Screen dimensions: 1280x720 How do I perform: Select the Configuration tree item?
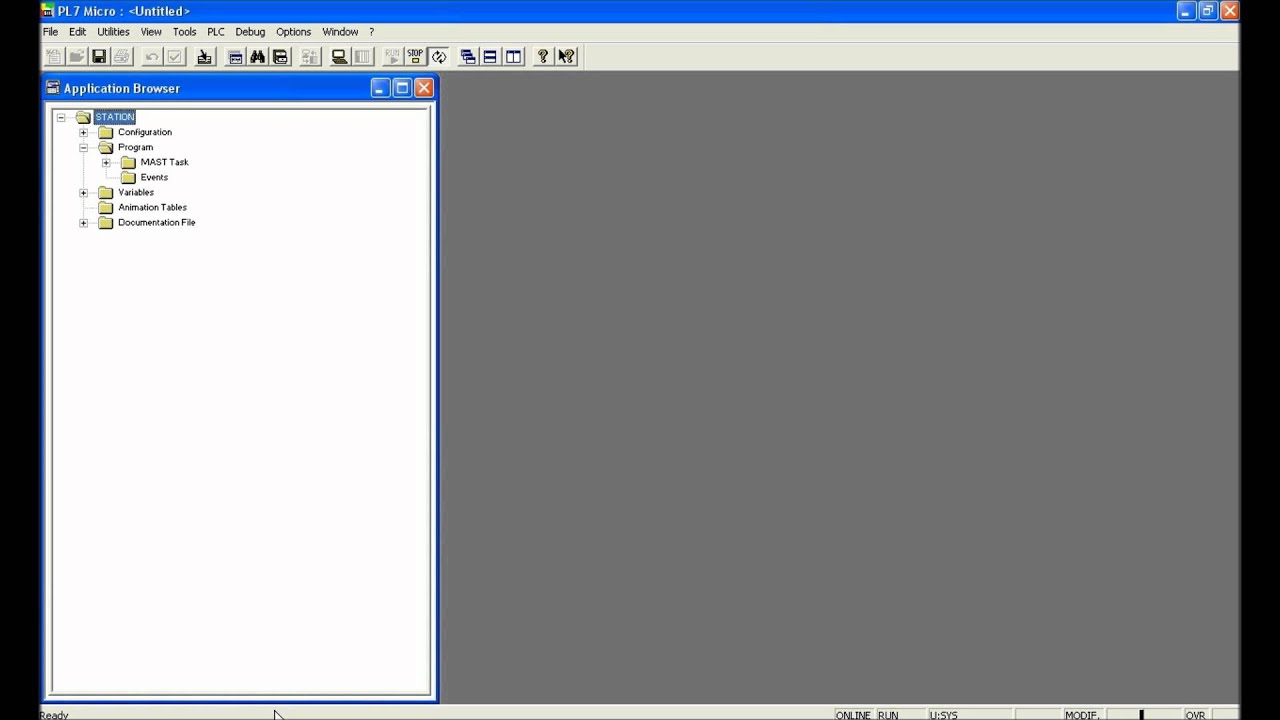[x=145, y=132]
